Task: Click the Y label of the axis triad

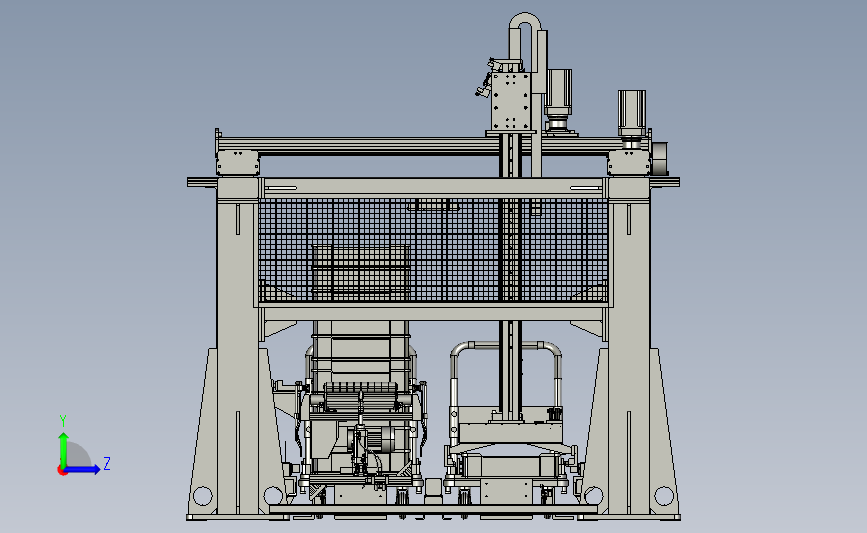Action: (x=63, y=421)
